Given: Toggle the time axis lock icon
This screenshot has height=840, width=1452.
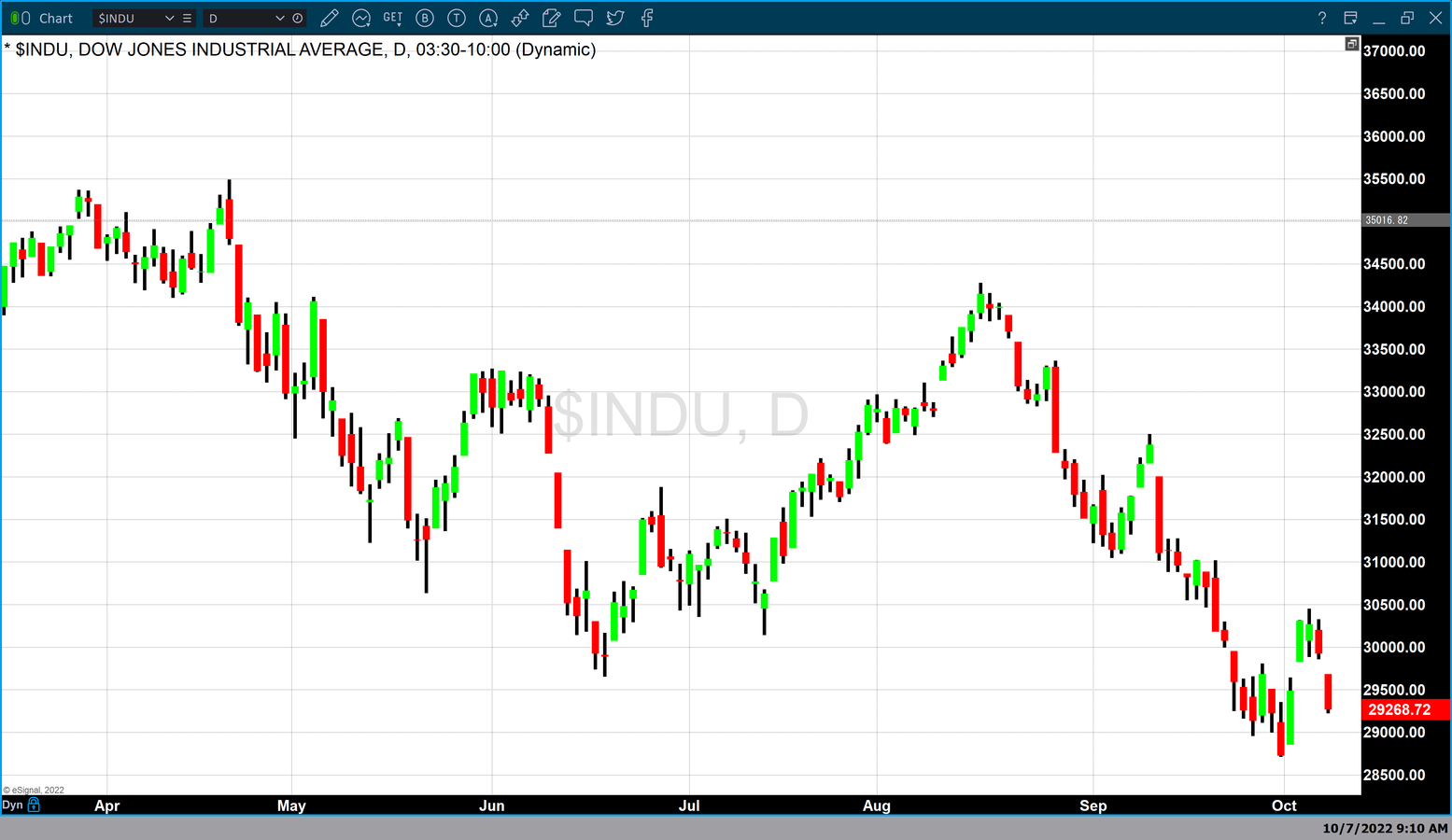Looking at the screenshot, I should 35,805.
